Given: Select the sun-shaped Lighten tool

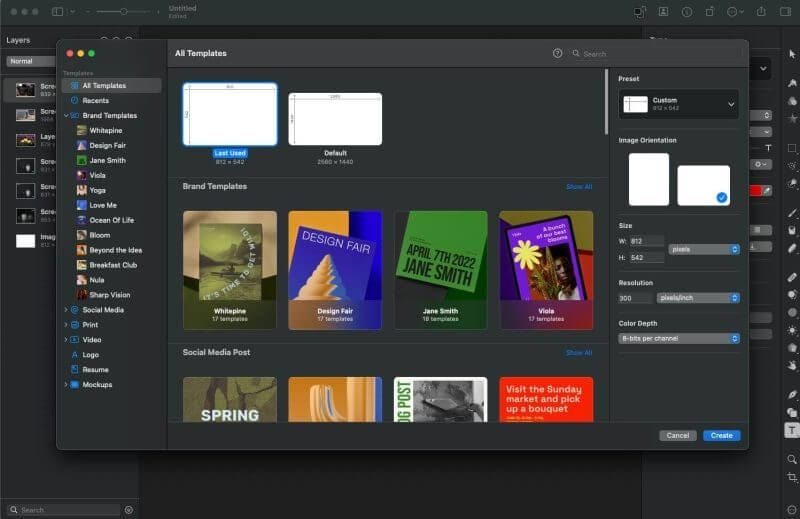Looking at the screenshot, I should coord(792,330).
